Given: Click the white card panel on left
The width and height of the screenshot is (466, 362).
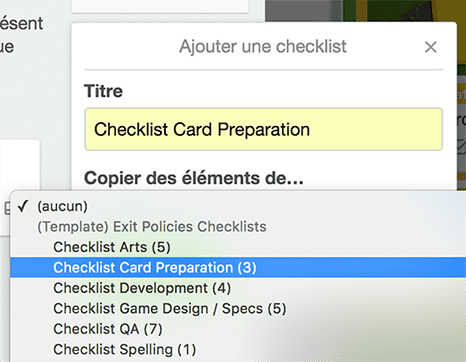Looking at the screenshot, I should pyautogui.click(x=20, y=165).
